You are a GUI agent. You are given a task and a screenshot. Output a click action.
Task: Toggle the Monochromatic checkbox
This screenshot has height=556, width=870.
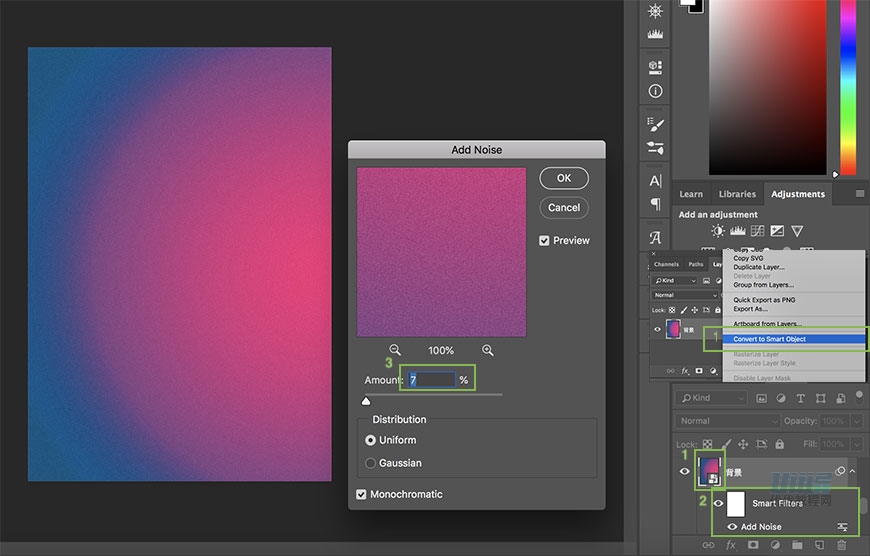[362, 494]
